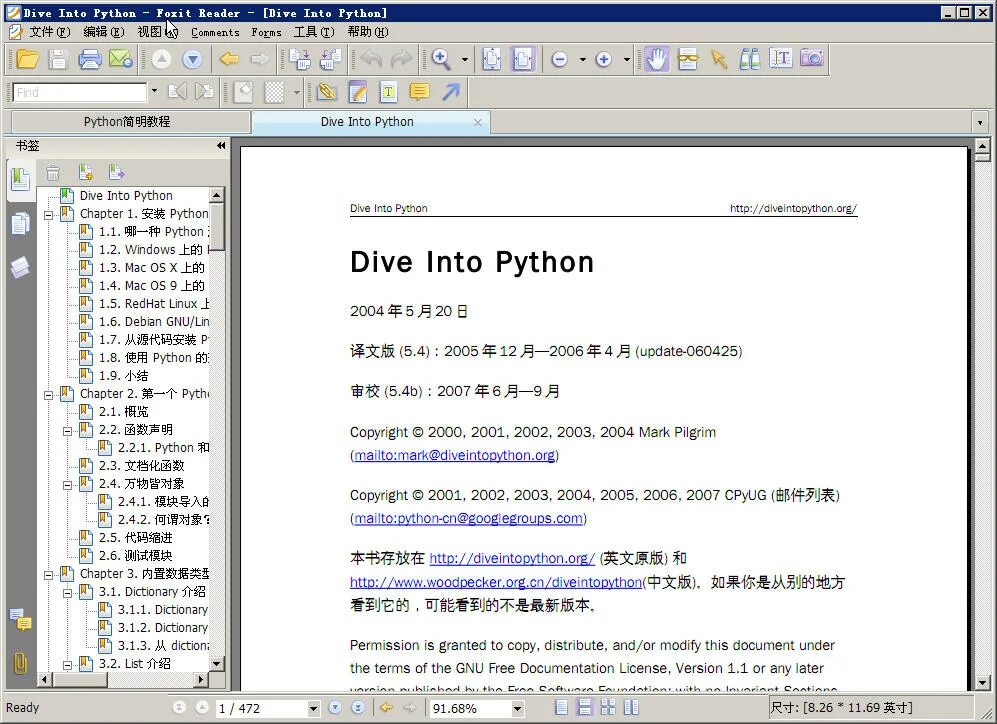Print the document using the printer icon
The image size is (997, 724).
tap(90, 59)
